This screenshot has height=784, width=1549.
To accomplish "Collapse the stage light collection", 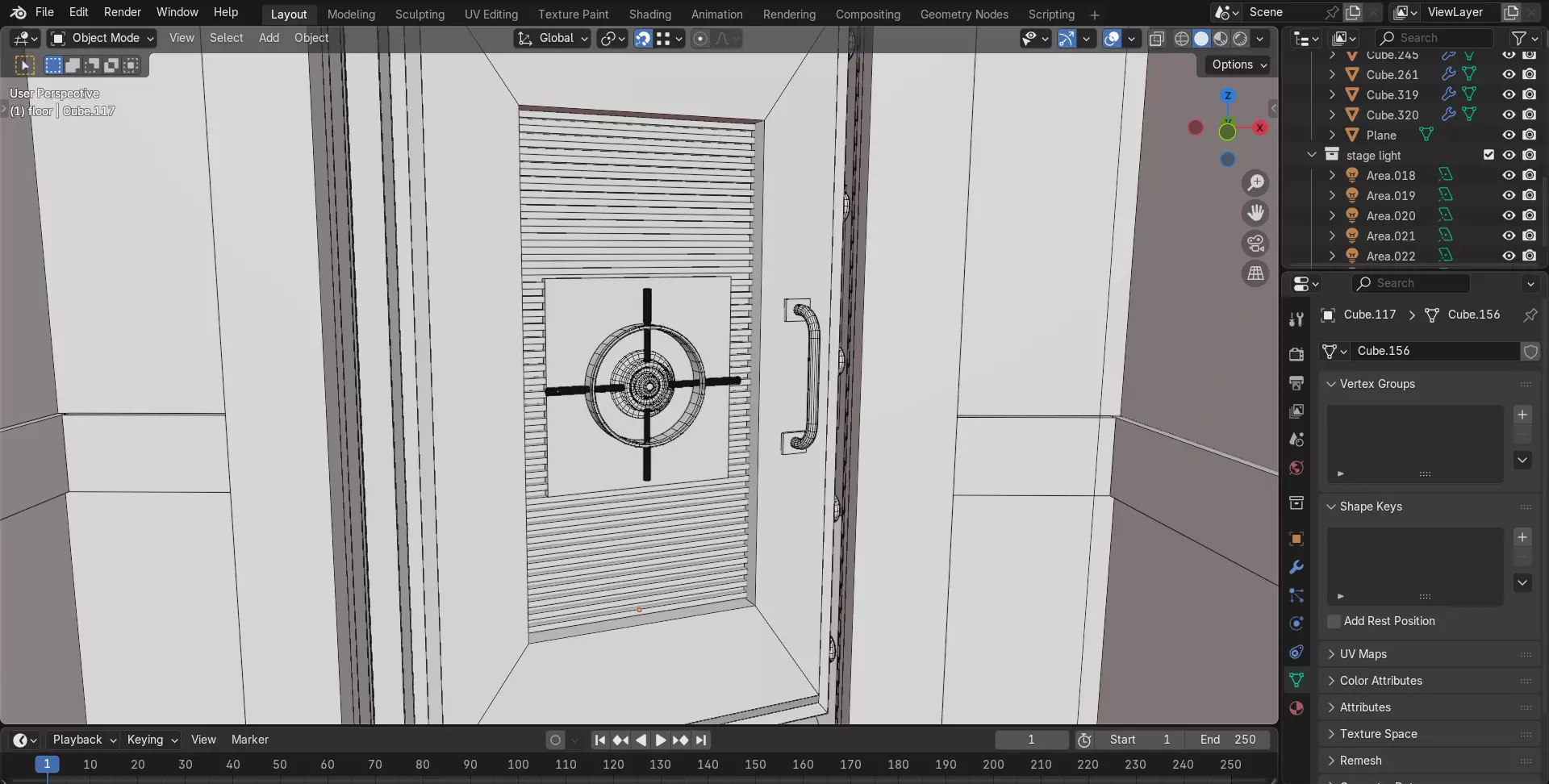I will [x=1312, y=155].
